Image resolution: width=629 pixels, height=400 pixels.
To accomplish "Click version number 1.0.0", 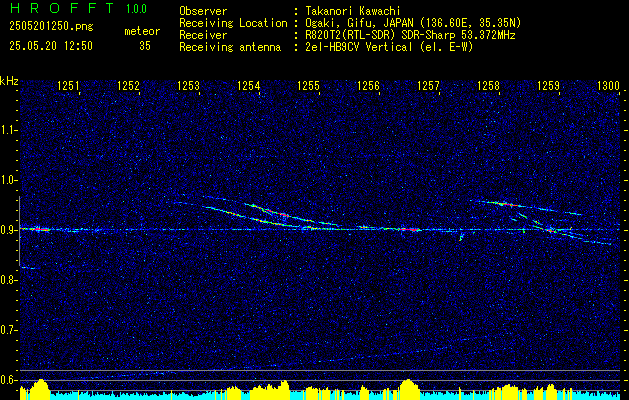I will click(136, 8).
